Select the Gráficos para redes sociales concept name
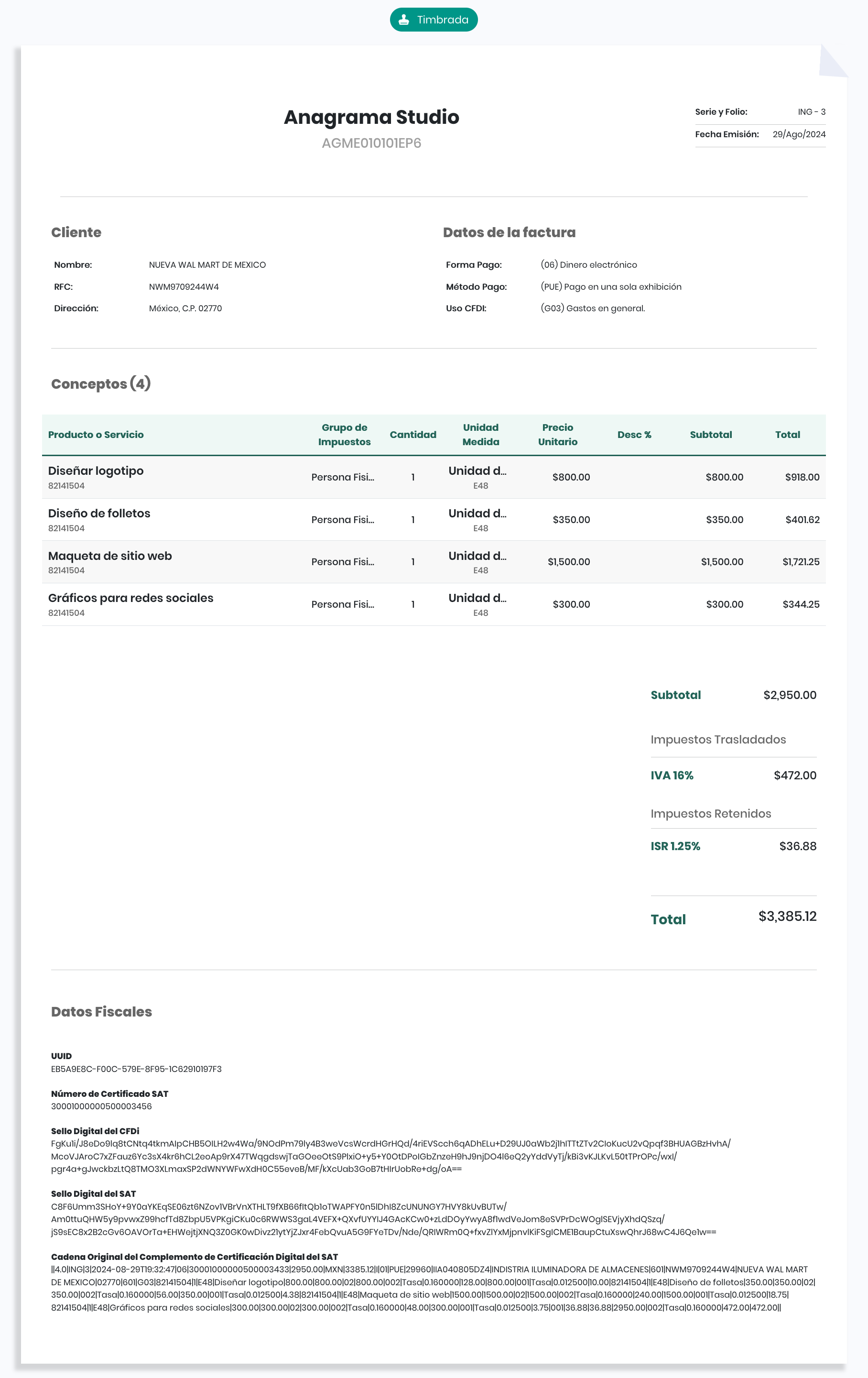 pyautogui.click(x=130, y=598)
